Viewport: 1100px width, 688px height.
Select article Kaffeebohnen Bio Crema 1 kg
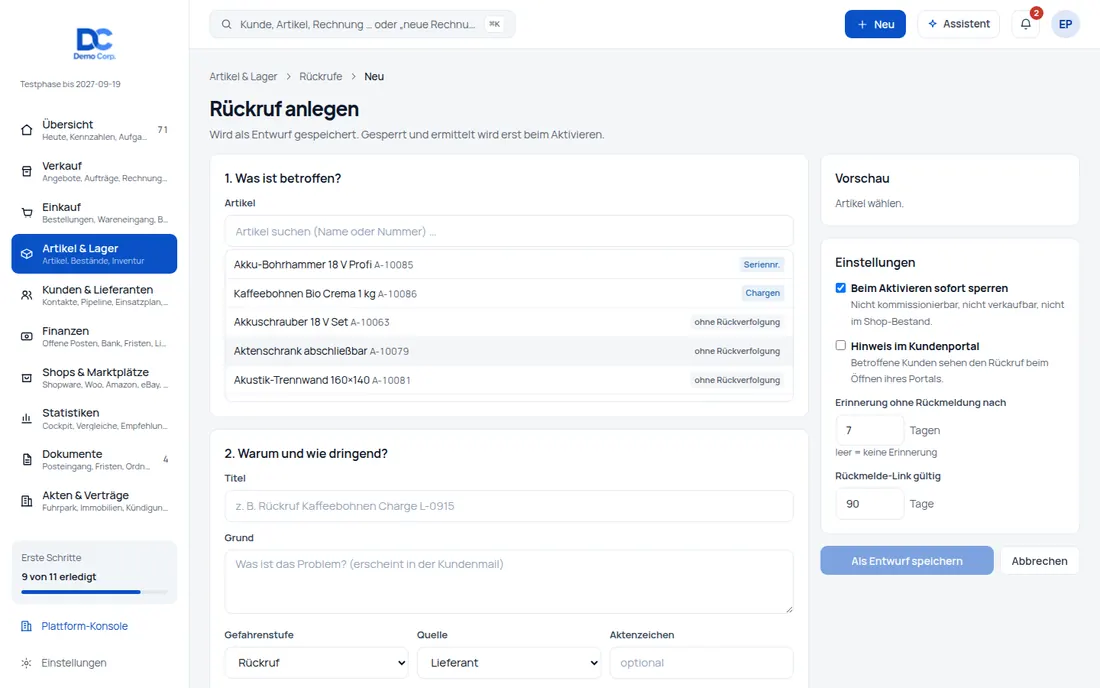tap(509, 293)
